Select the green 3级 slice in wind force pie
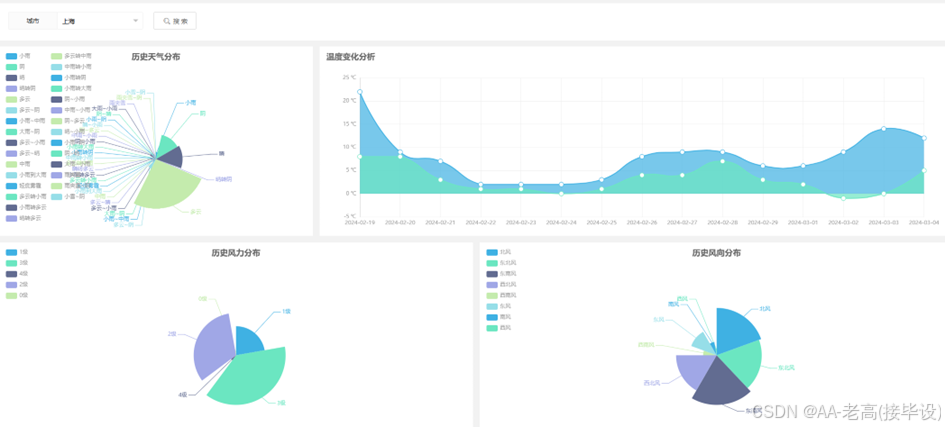This screenshot has height=427, width=945. 253,376
